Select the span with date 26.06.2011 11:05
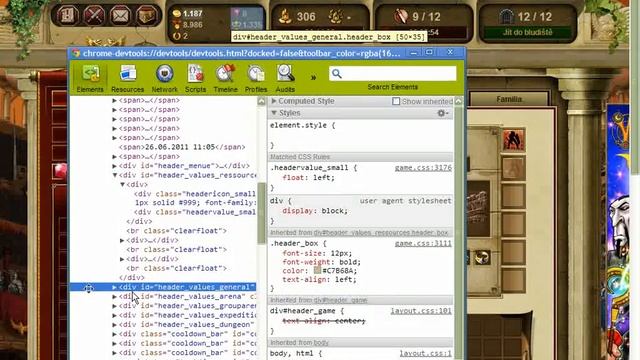The image size is (640, 360). (182, 147)
